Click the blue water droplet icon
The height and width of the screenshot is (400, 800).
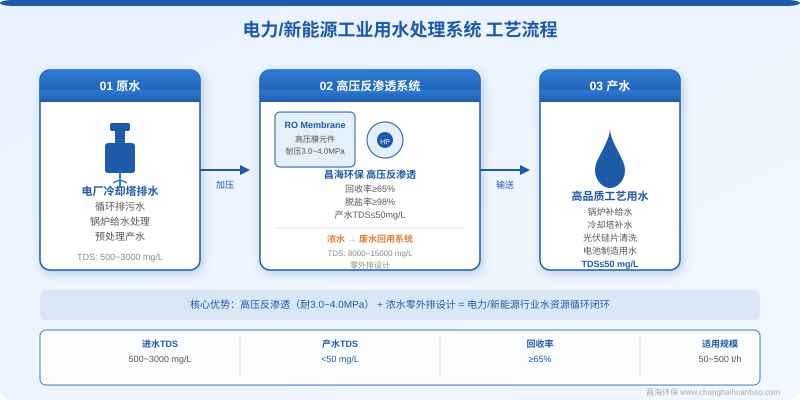(x=610, y=159)
